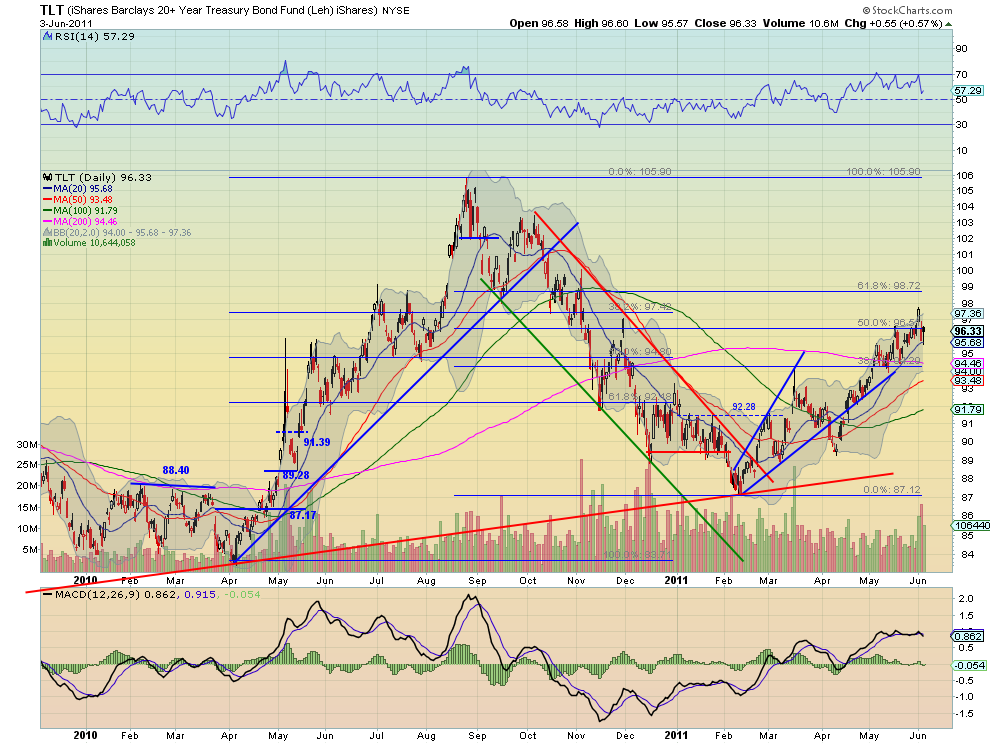Image resolution: width=990 pixels, height=744 pixels.
Task: Click the 61.8%: 92.48 Fibonacci label
Action: pyautogui.click(x=640, y=397)
